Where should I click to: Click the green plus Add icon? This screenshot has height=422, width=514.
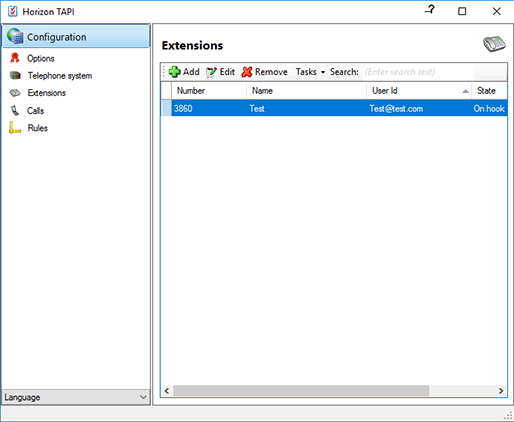click(174, 72)
